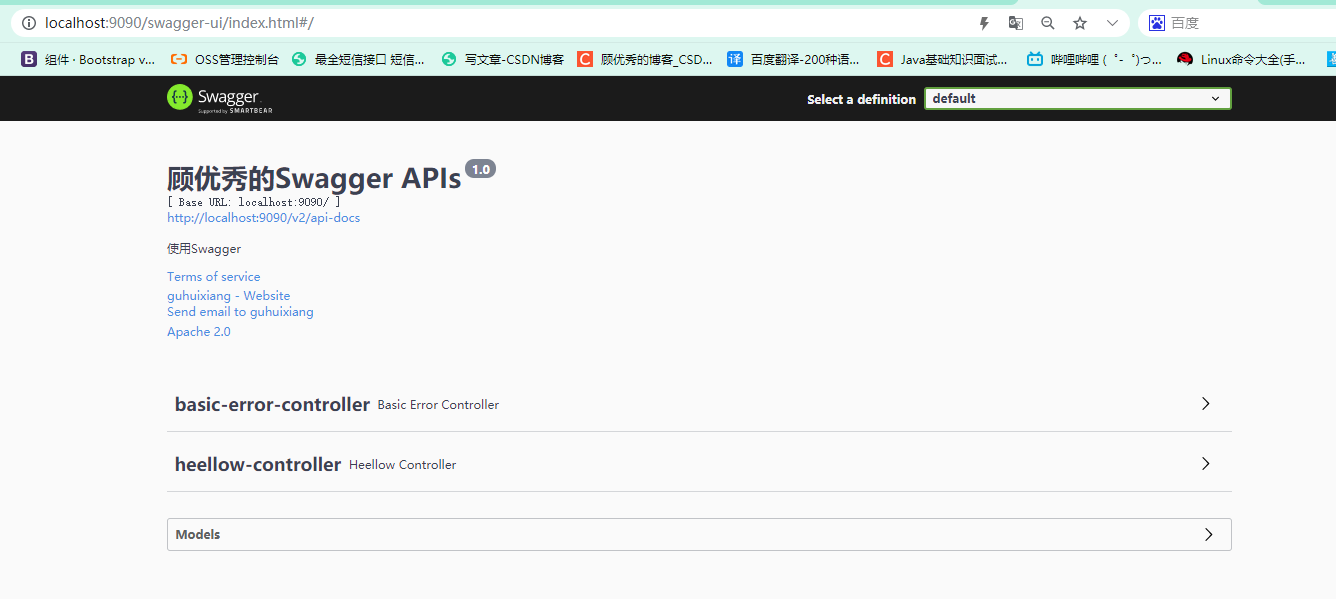Click the chevron next to the star icon
This screenshot has height=599, width=1336.
[x=1111, y=21]
